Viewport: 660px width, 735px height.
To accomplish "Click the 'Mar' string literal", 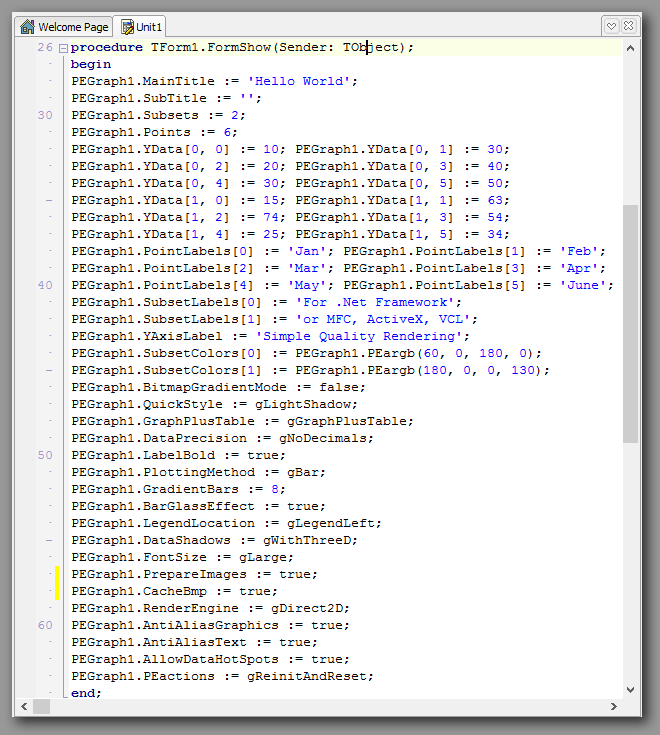I will point(307,268).
